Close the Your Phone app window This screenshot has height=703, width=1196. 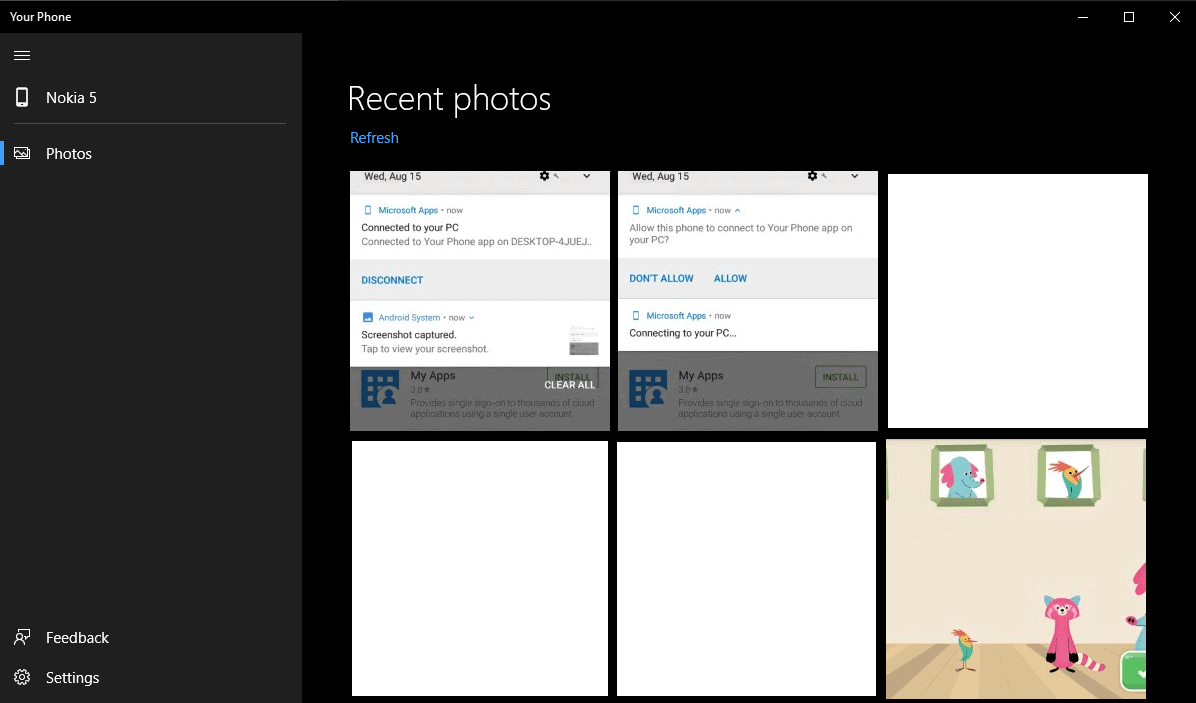point(1174,17)
